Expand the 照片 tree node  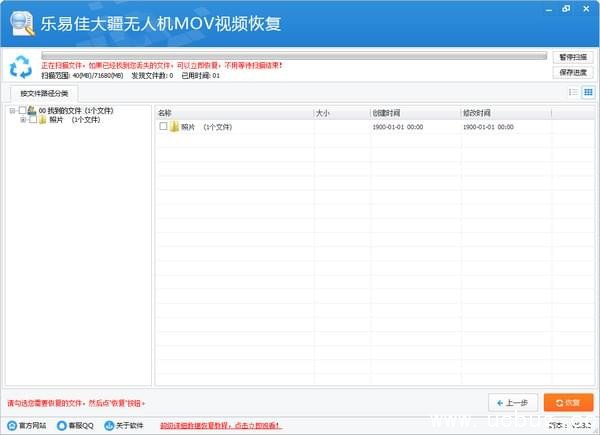pyautogui.click(x=23, y=119)
